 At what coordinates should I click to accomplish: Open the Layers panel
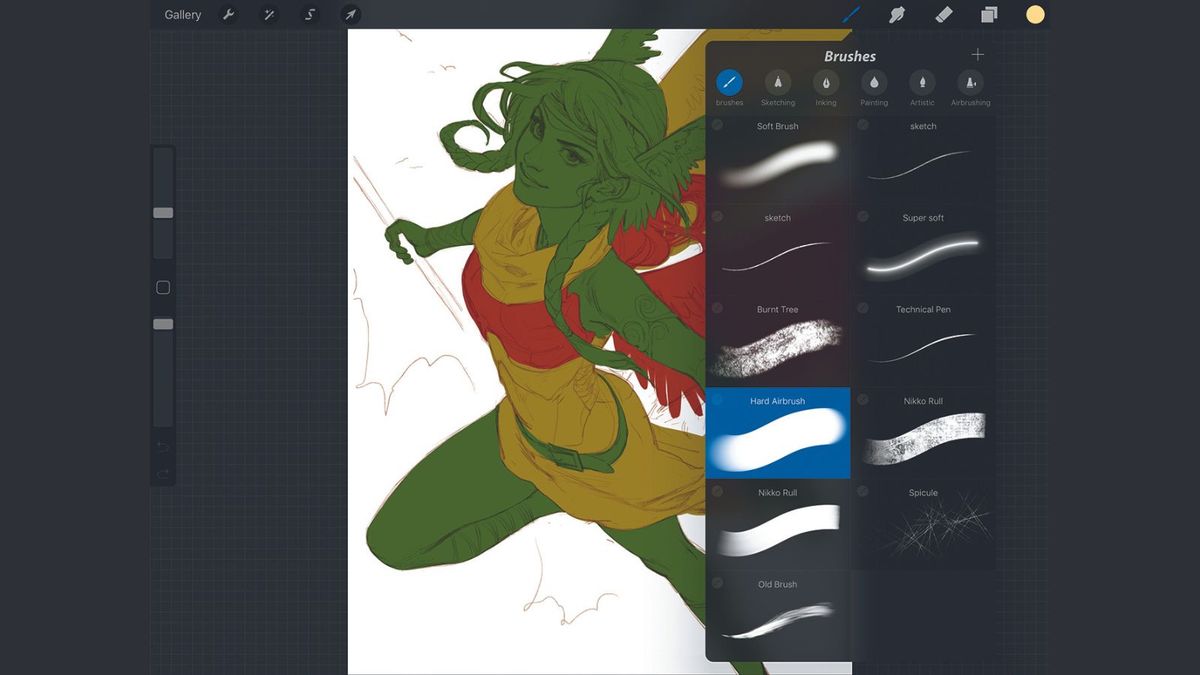tap(989, 14)
